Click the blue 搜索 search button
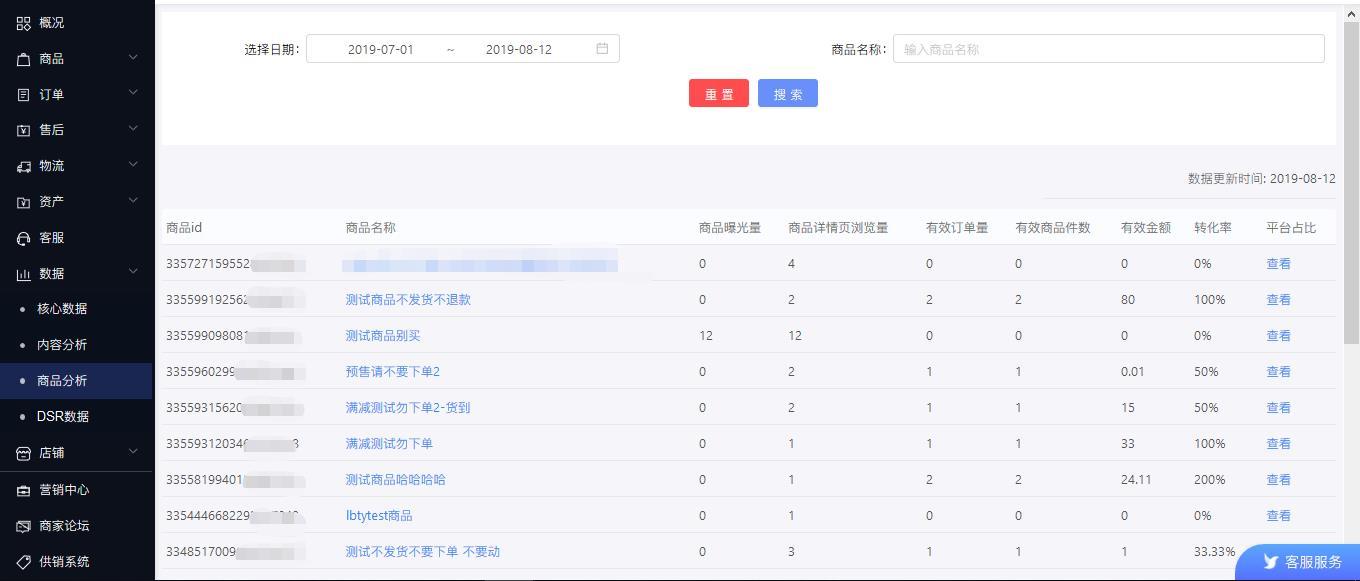 788,94
